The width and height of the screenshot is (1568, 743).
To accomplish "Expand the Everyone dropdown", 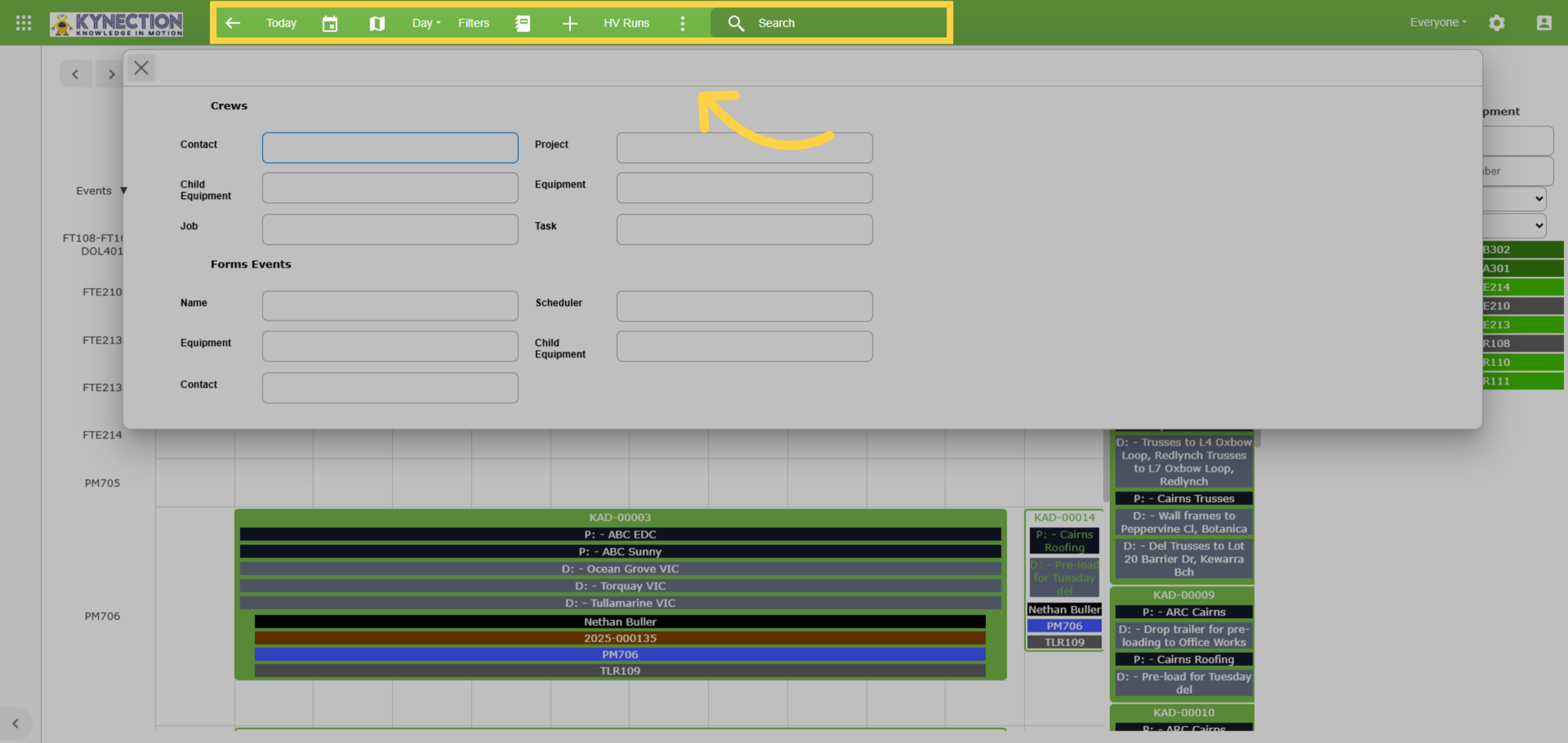I will click(1438, 22).
